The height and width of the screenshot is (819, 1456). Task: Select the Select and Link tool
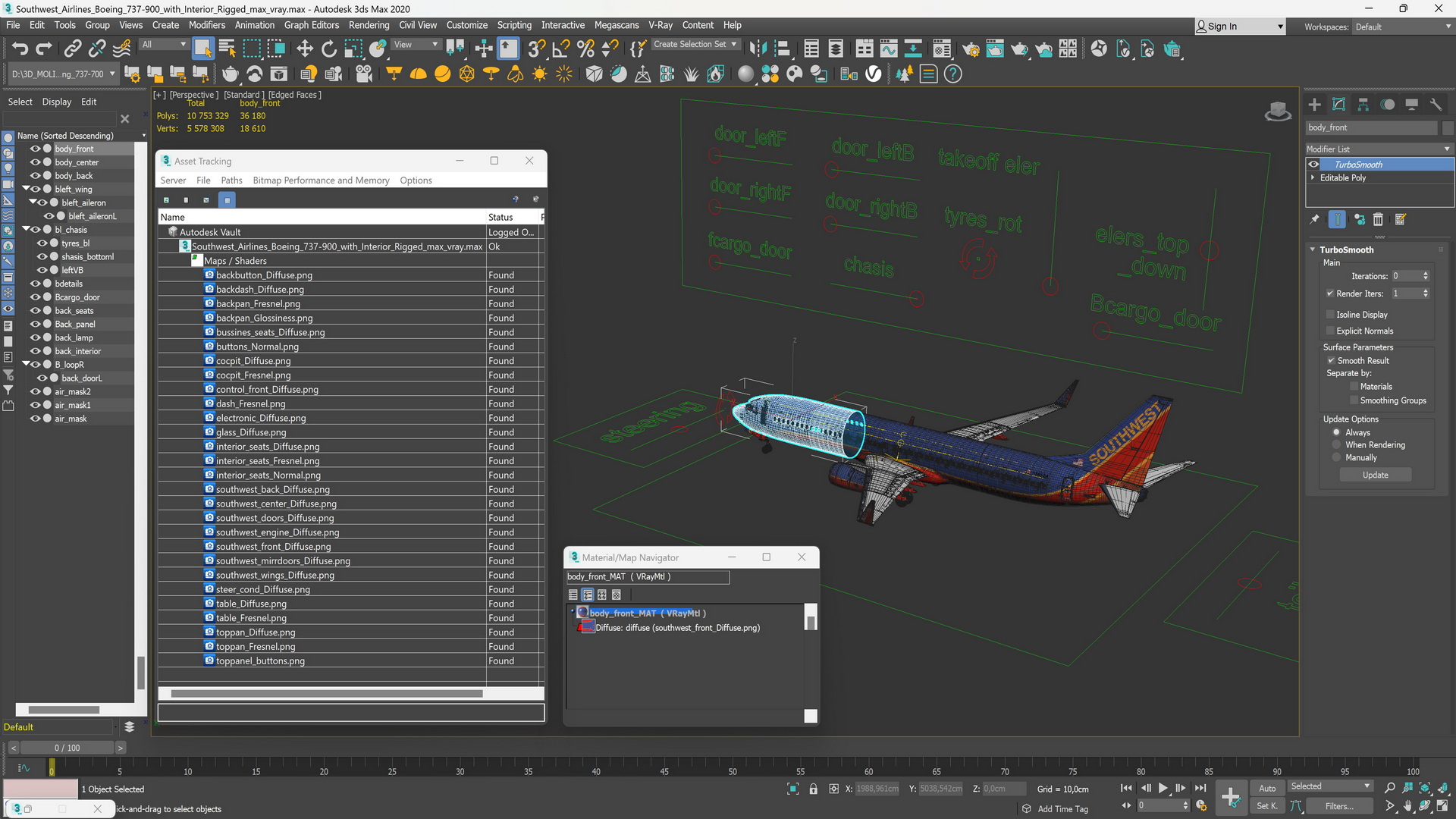(72, 49)
